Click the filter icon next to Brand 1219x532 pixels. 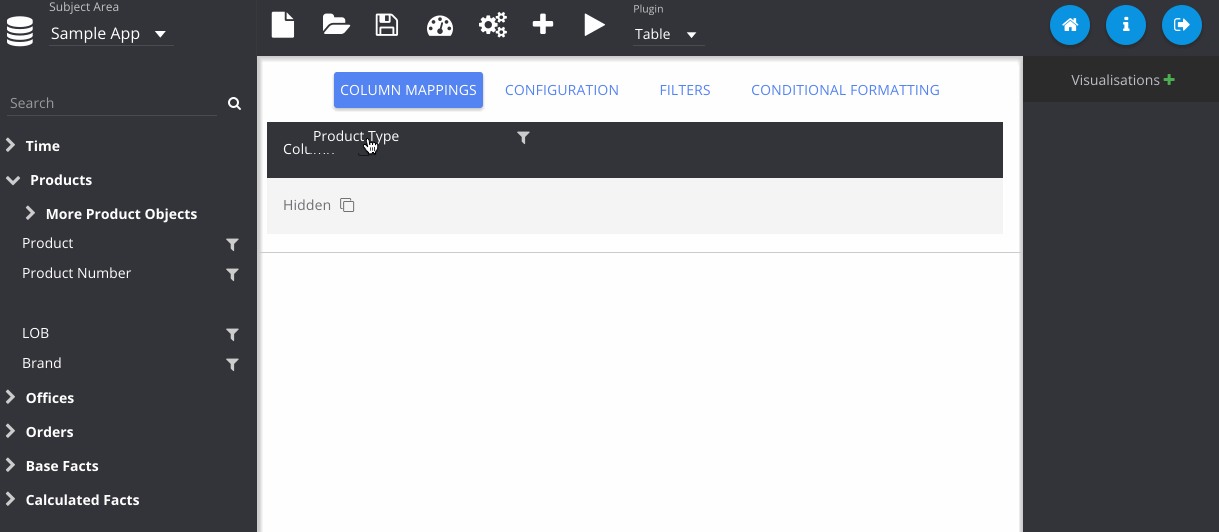pos(232,364)
